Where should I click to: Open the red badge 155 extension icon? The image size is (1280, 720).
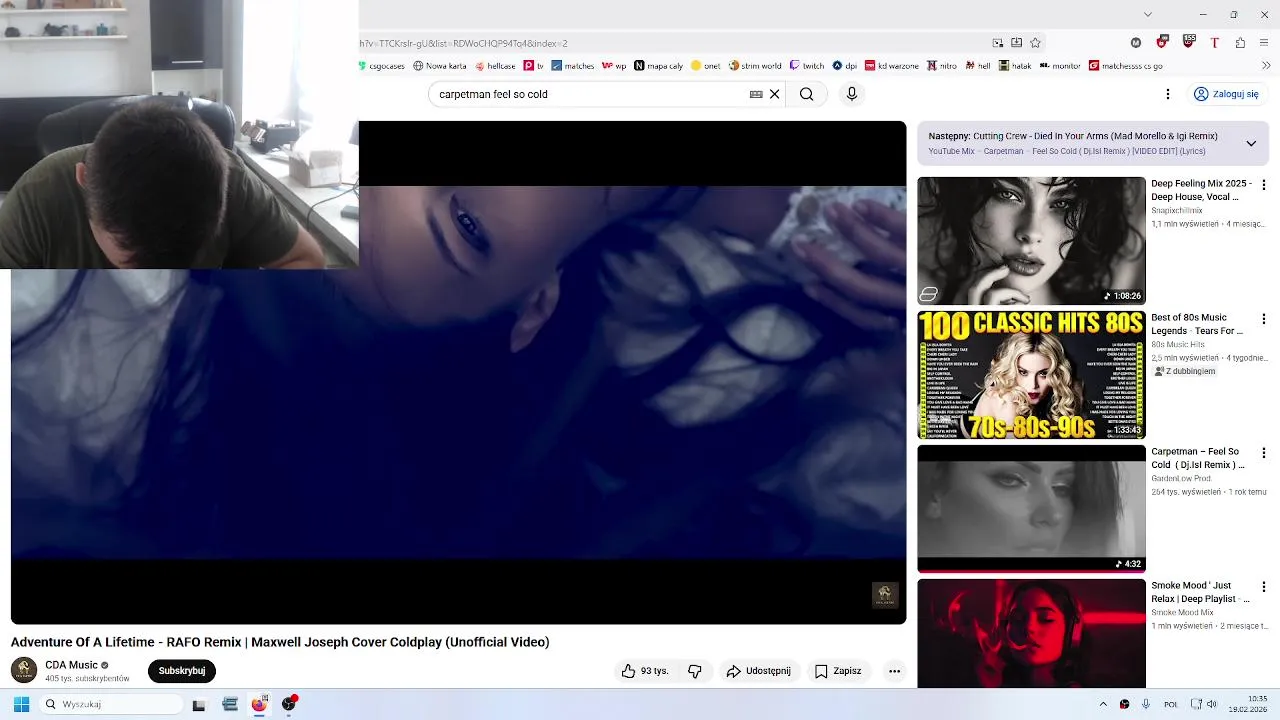click(1188, 42)
